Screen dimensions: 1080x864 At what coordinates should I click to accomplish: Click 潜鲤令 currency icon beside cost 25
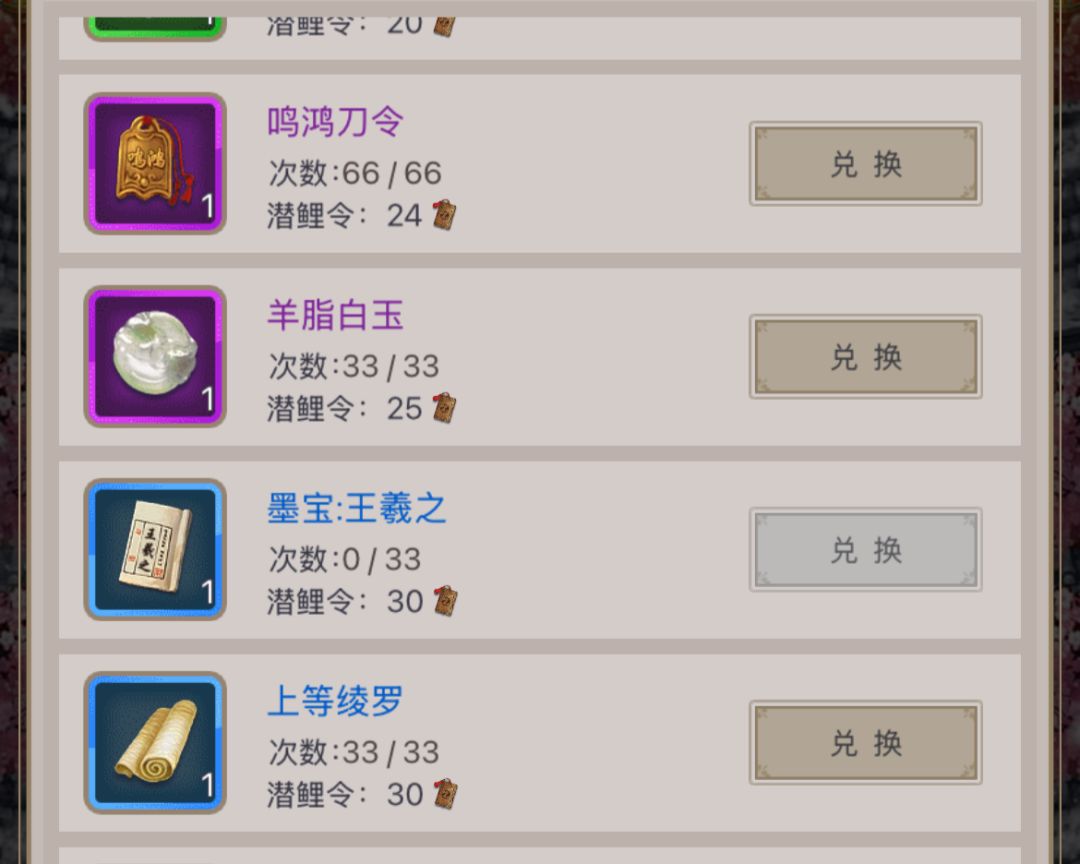tap(444, 408)
